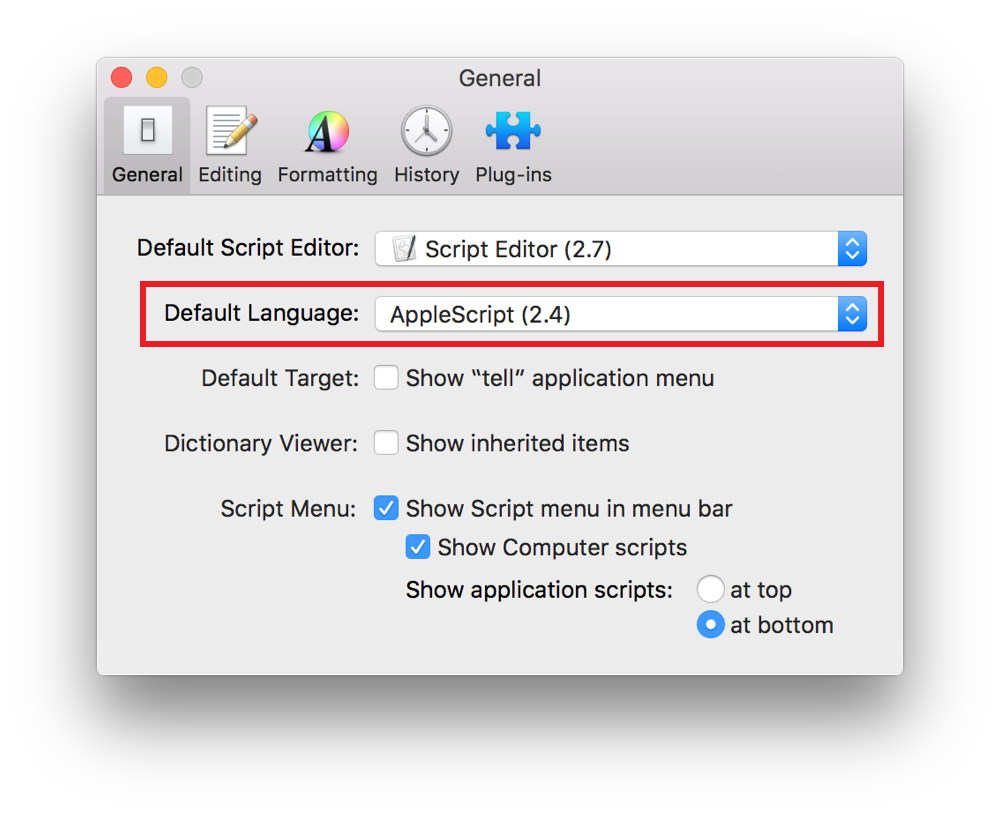The height and width of the screenshot is (818, 1000).
Task: Select the General preferences pane icon
Action: [146, 141]
